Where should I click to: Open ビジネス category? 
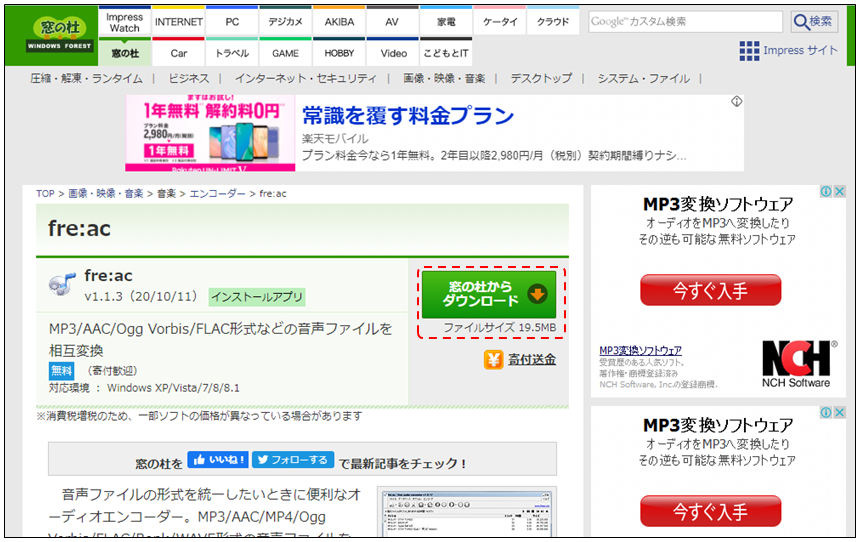coord(188,78)
